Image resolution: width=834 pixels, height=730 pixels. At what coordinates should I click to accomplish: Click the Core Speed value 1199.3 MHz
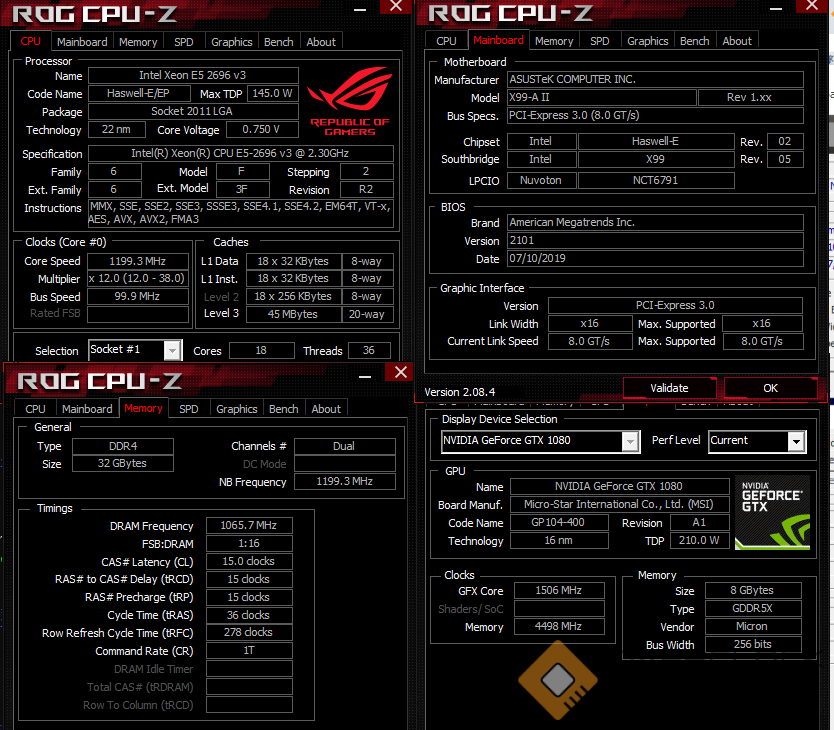[138, 261]
